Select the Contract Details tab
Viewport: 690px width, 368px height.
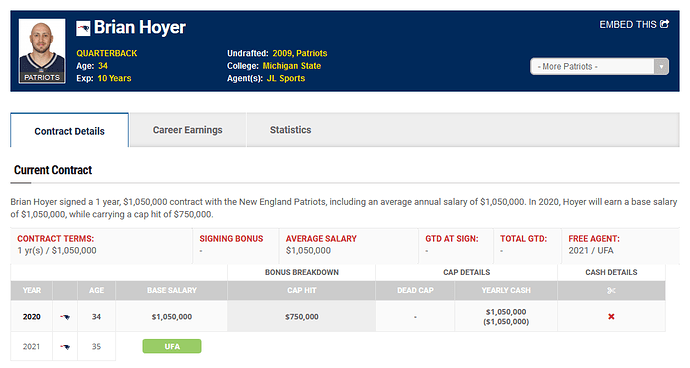70,131
